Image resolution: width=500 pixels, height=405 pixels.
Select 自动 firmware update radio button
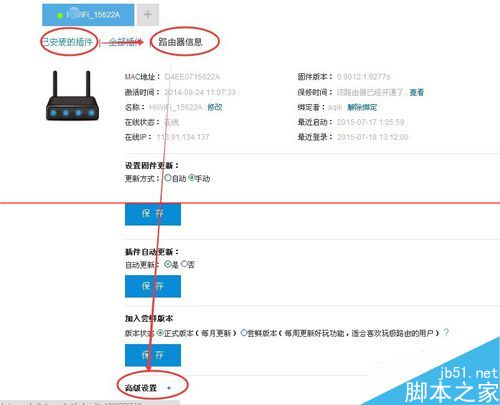point(168,178)
